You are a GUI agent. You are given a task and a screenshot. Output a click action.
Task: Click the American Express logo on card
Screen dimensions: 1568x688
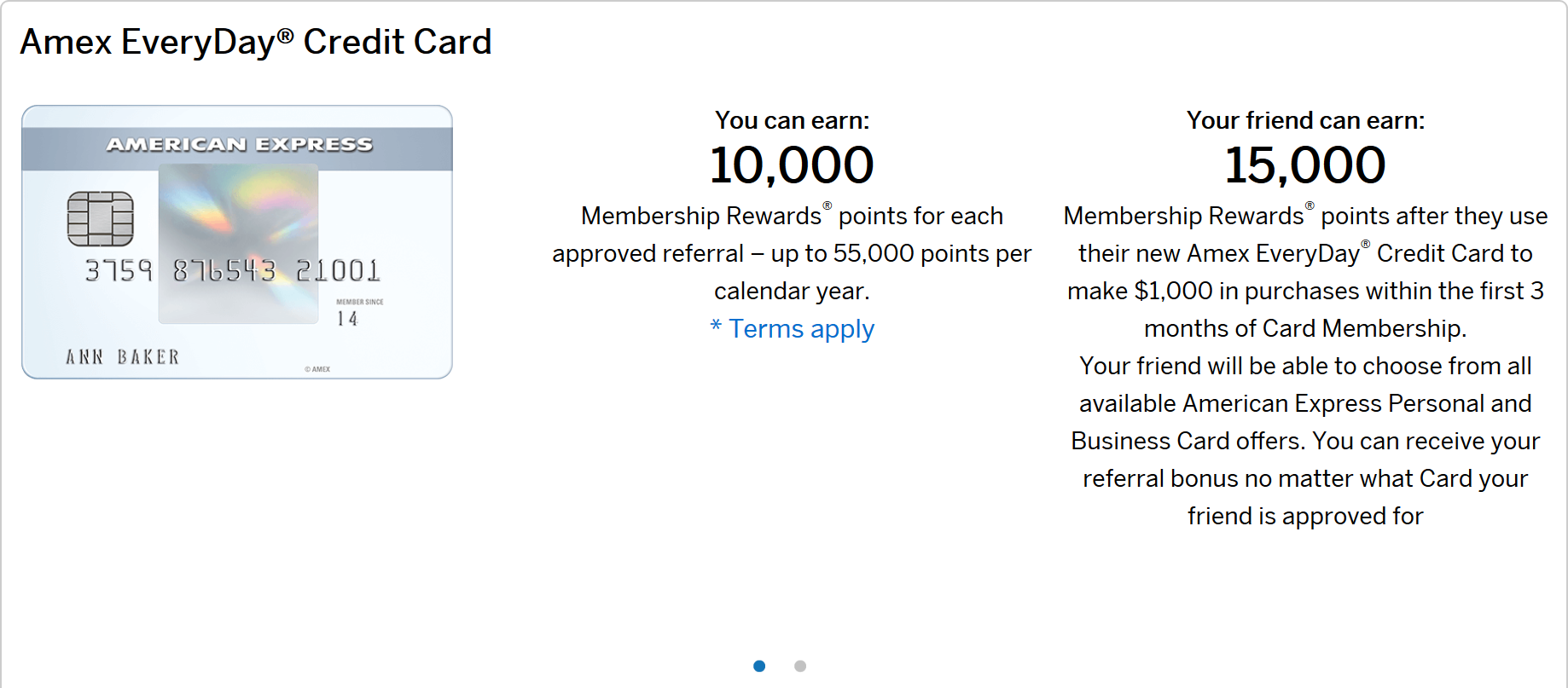[x=240, y=144]
